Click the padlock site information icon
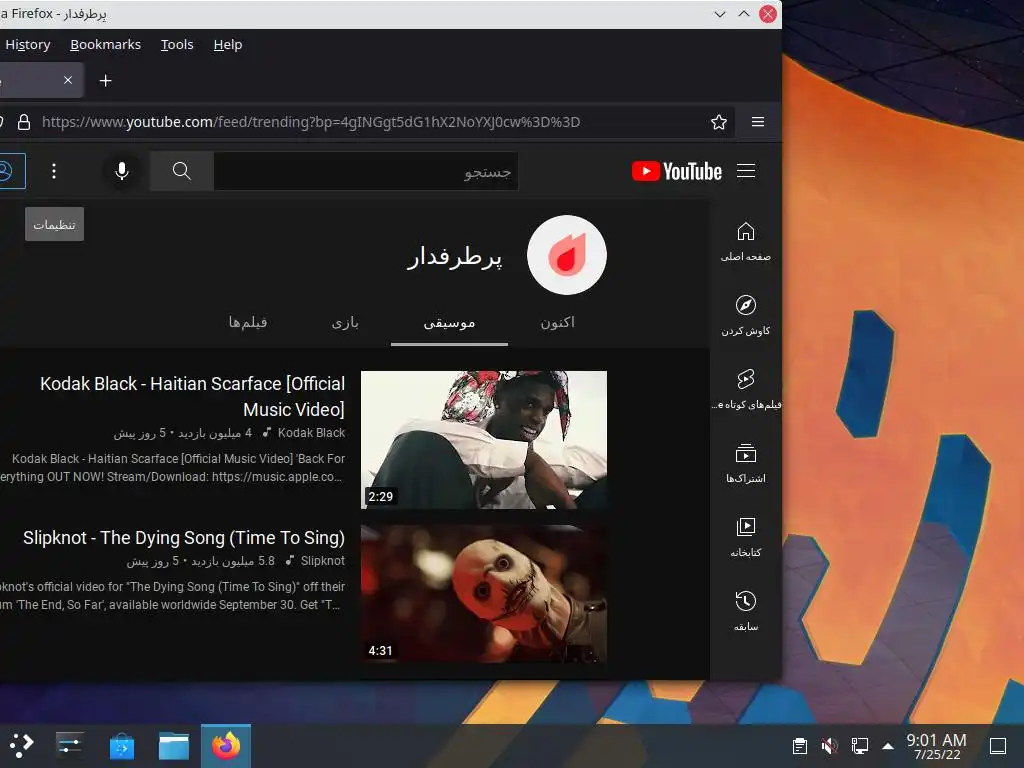The height and width of the screenshot is (768, 1024). click(x=24, y=122)
